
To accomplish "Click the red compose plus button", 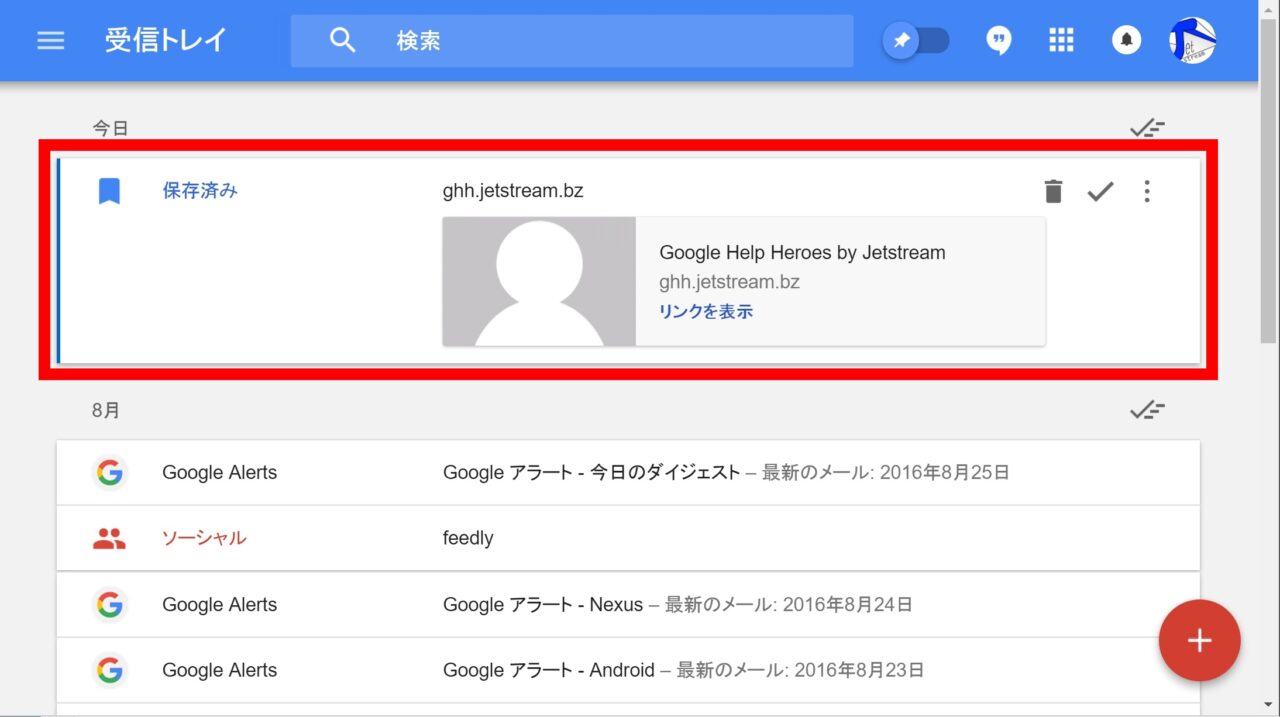I will click(1199, 641).
